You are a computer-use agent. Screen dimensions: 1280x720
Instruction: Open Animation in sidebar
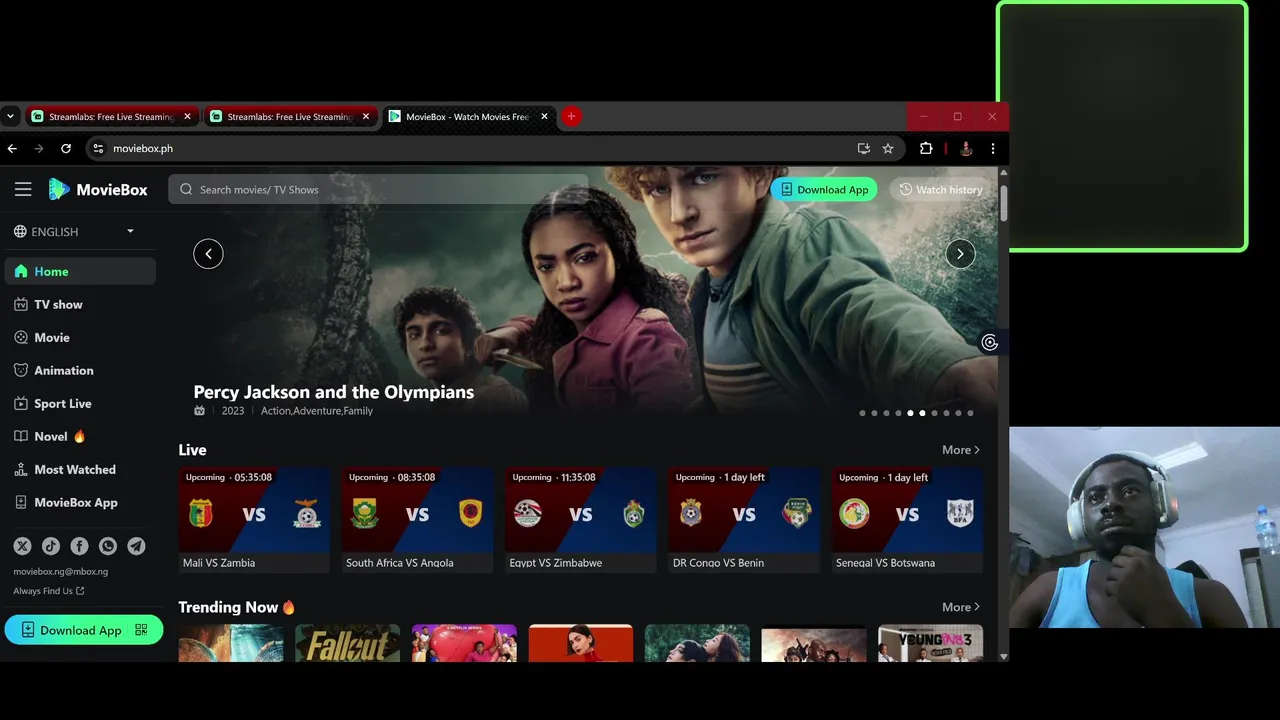point(80,370)
